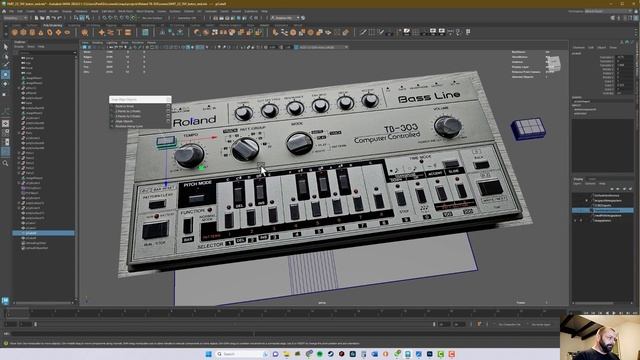Click the view cube in the viewport
This screenshot has height=360, width=640.
[553, 63]
